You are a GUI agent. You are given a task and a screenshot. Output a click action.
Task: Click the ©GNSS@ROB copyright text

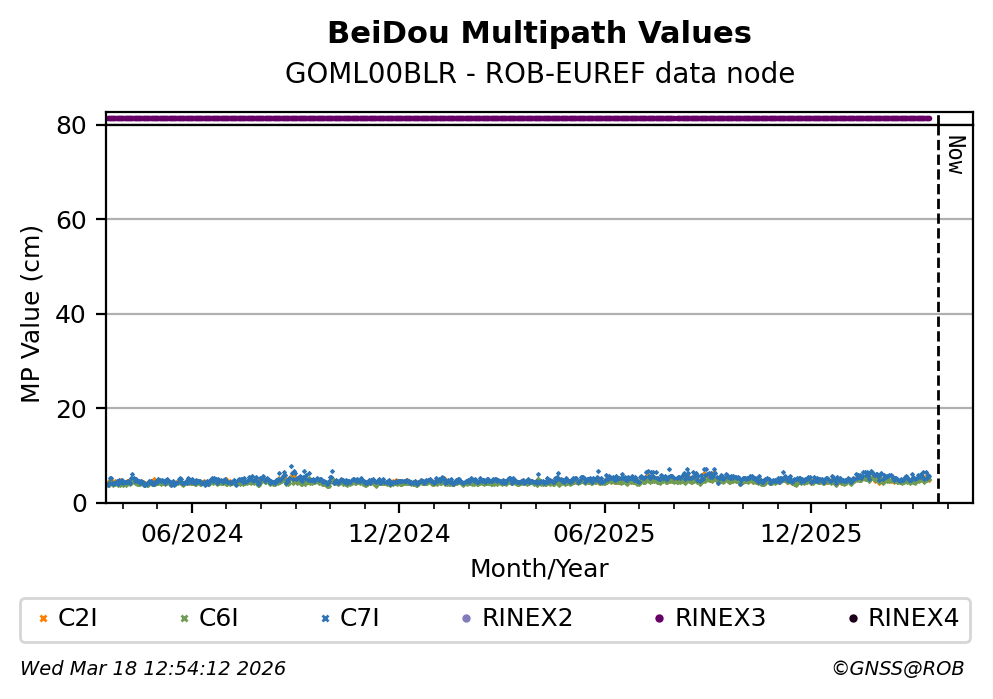click(897, 668)
